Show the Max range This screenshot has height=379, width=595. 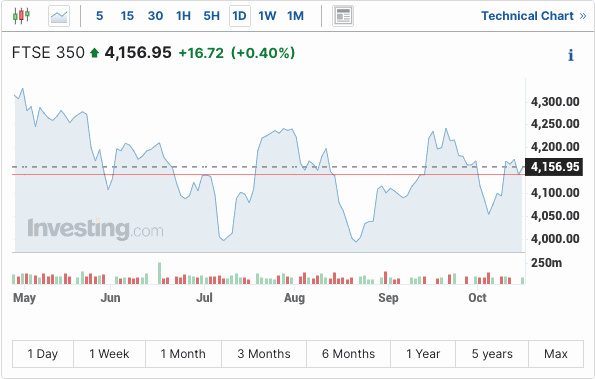point(556,354)
